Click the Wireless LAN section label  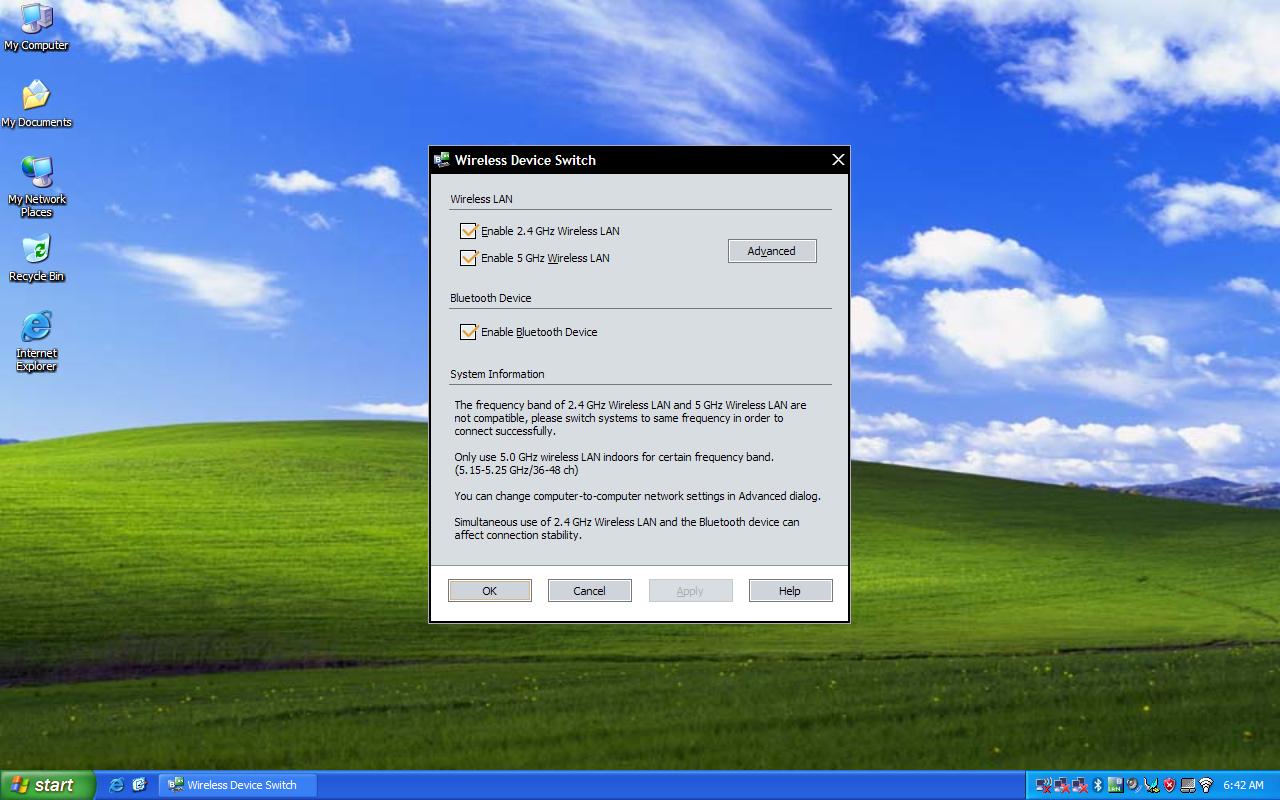(481, 199)
